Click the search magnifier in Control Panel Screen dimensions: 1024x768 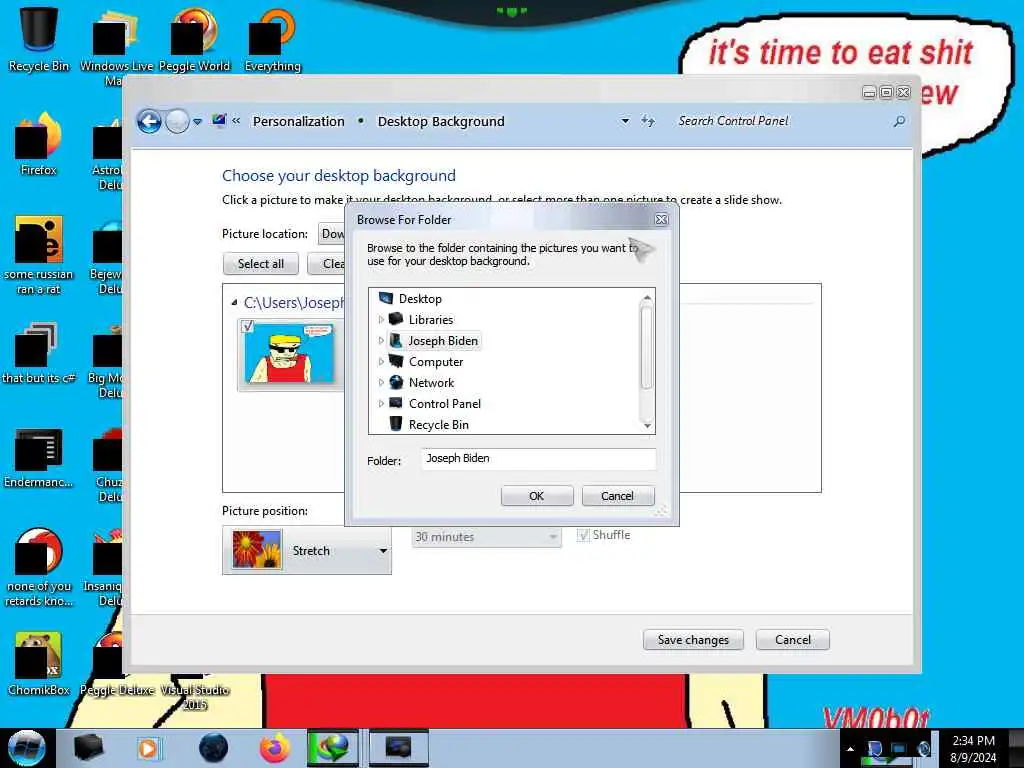point(899,121)
